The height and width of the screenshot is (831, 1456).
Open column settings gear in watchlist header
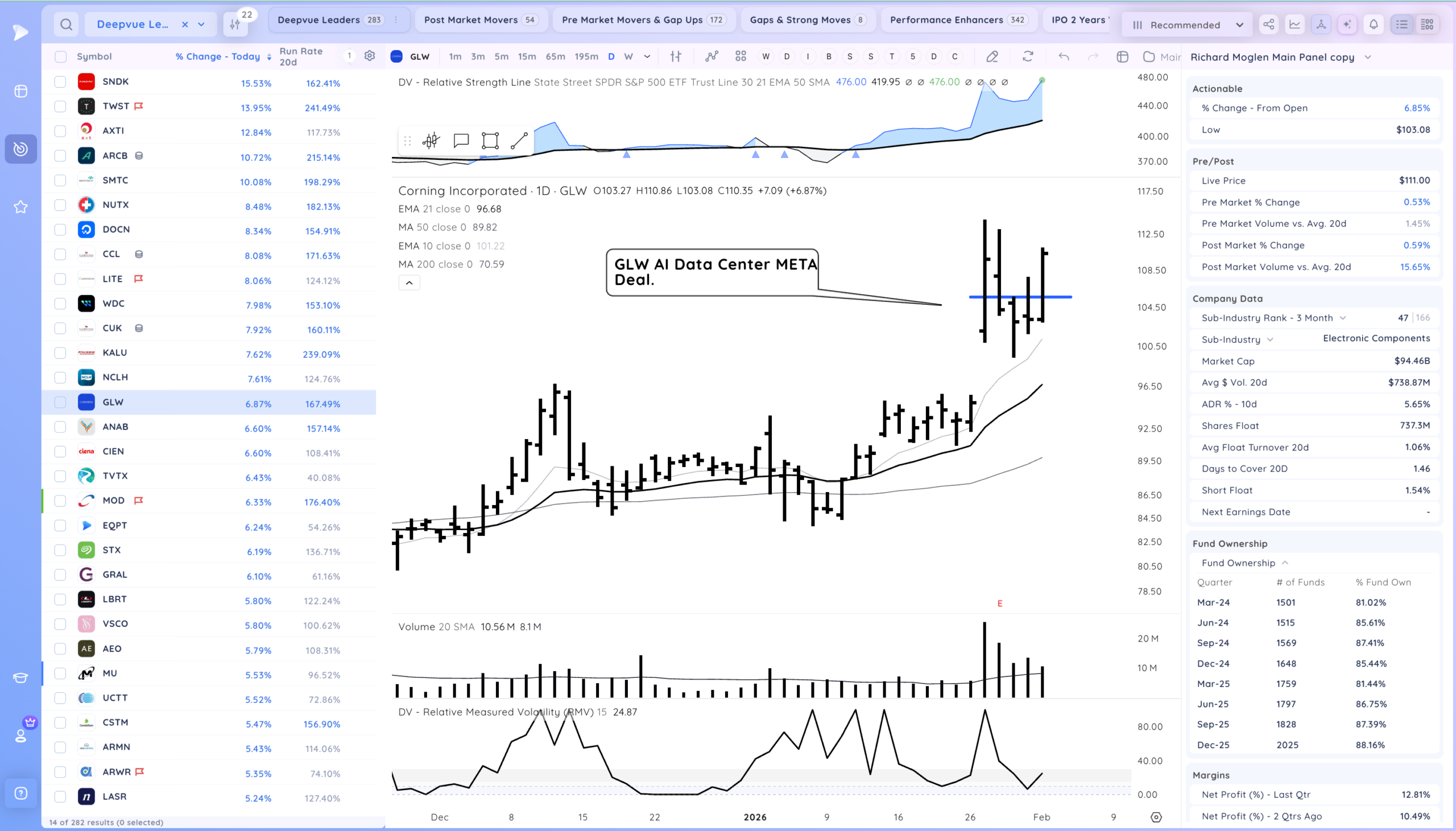click(370, 56)
